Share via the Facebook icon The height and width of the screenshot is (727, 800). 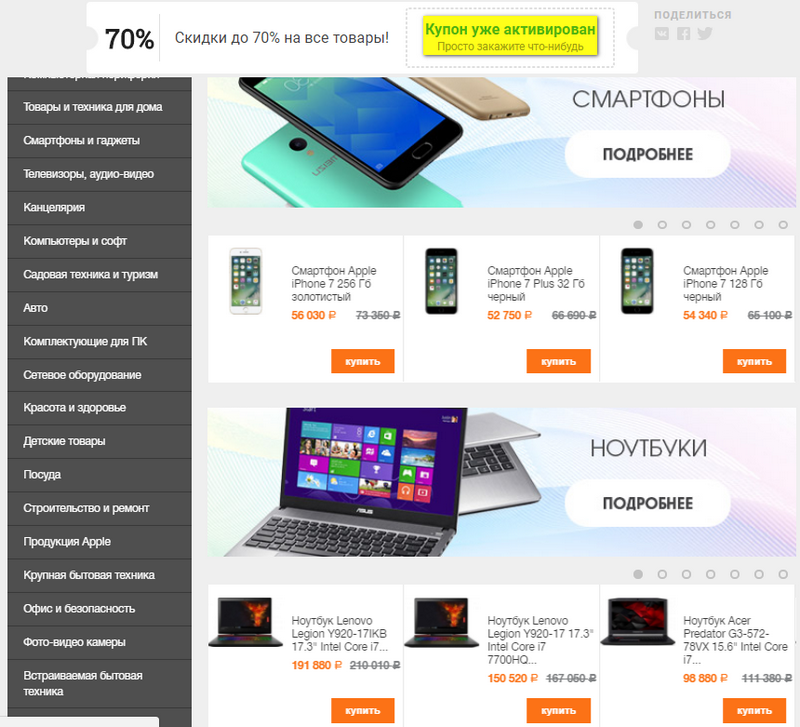pyautogui.click(x=684, y=34)
